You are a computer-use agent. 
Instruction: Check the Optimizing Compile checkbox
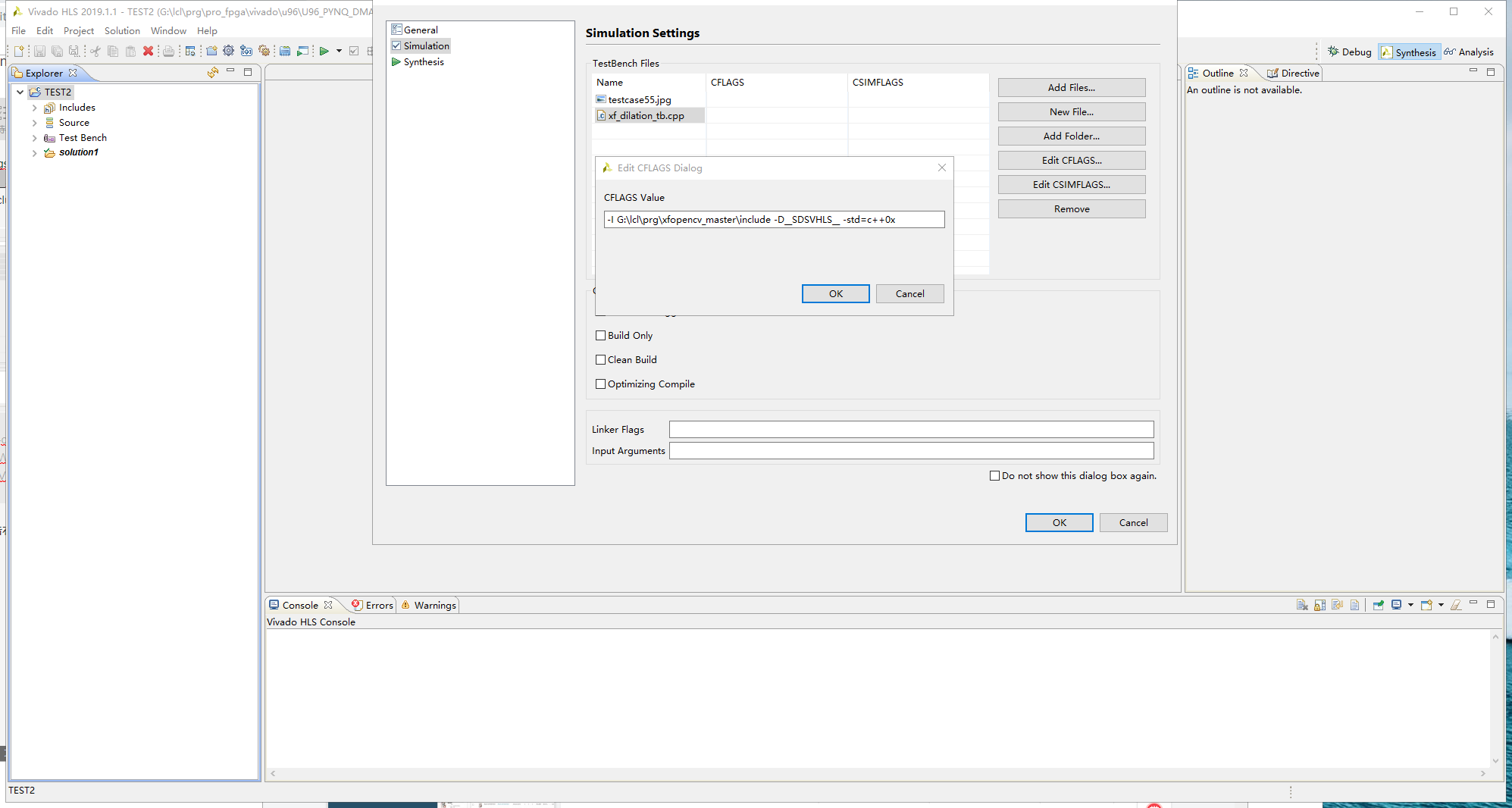[x=600, y=384]
